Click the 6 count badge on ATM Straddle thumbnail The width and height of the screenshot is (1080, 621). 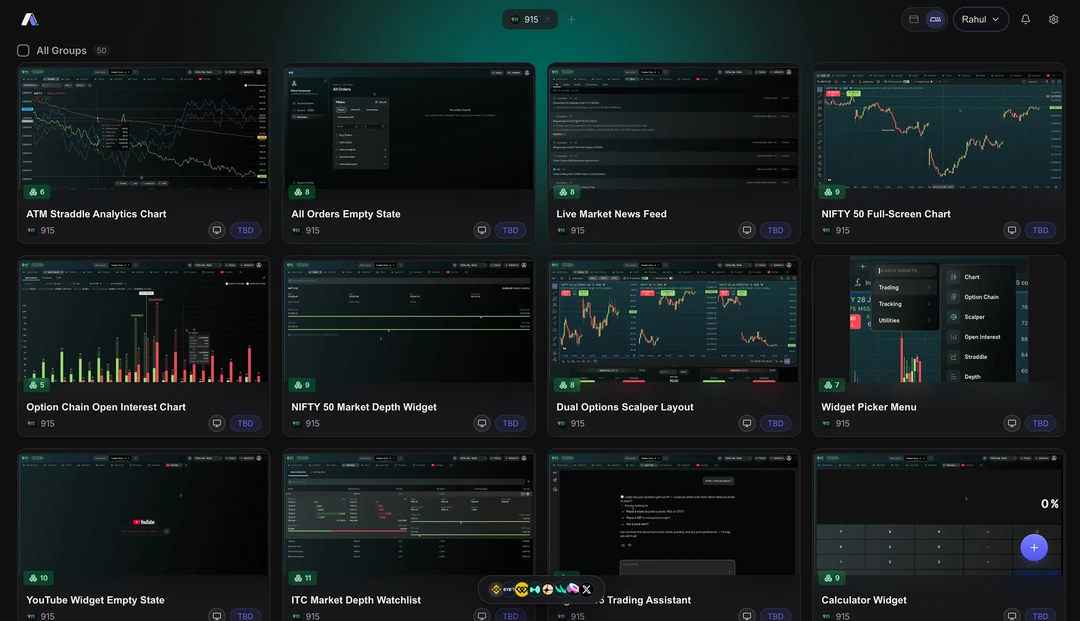[x=37, y=192]
